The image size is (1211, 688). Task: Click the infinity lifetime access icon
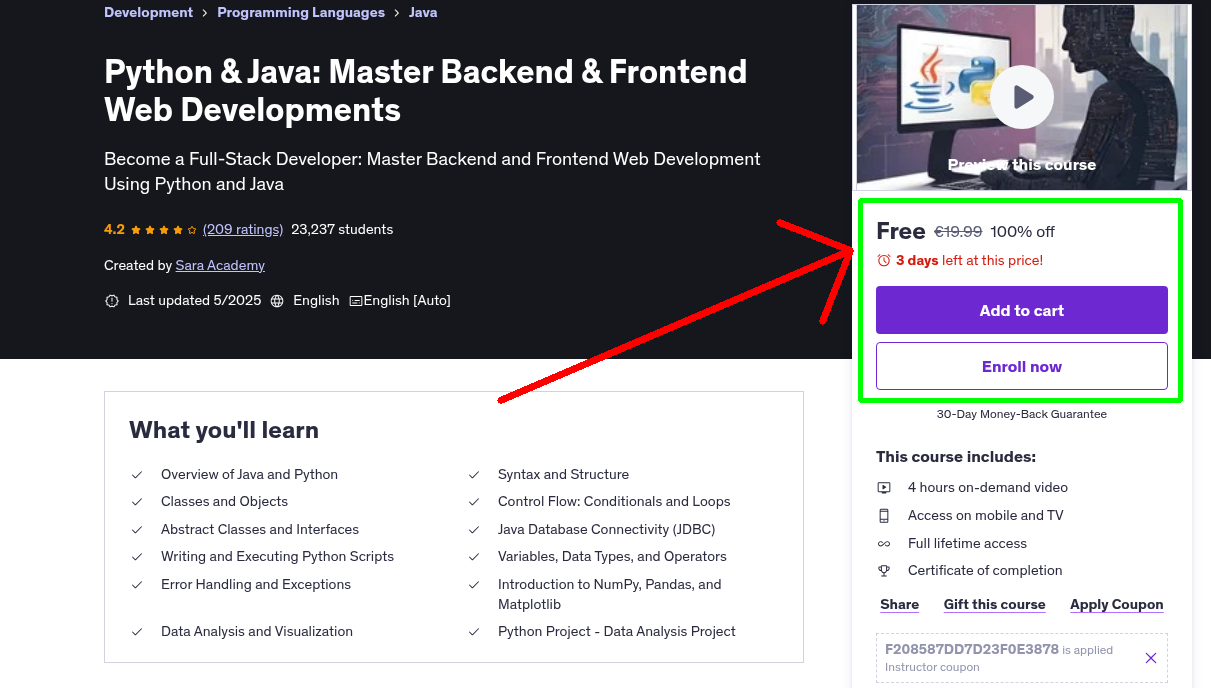pos(884,544)
